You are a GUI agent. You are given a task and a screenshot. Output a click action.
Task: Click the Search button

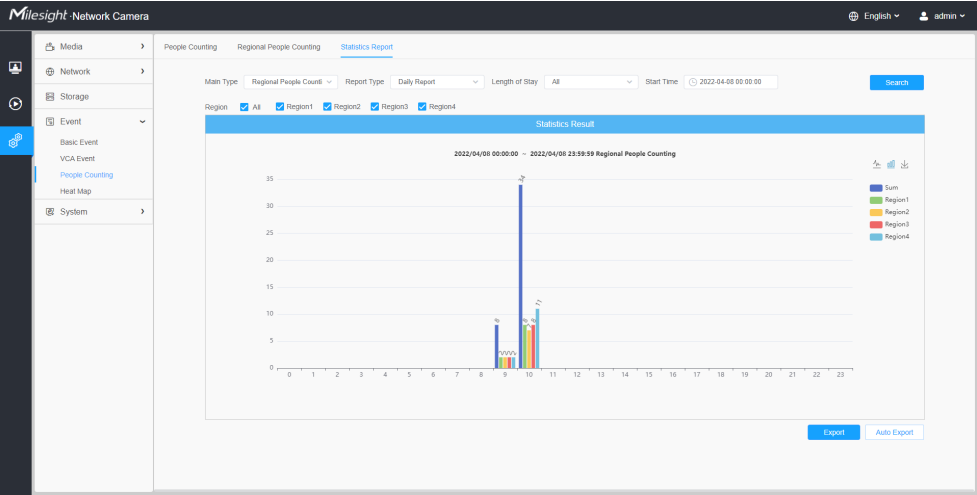tap(897, 82)
